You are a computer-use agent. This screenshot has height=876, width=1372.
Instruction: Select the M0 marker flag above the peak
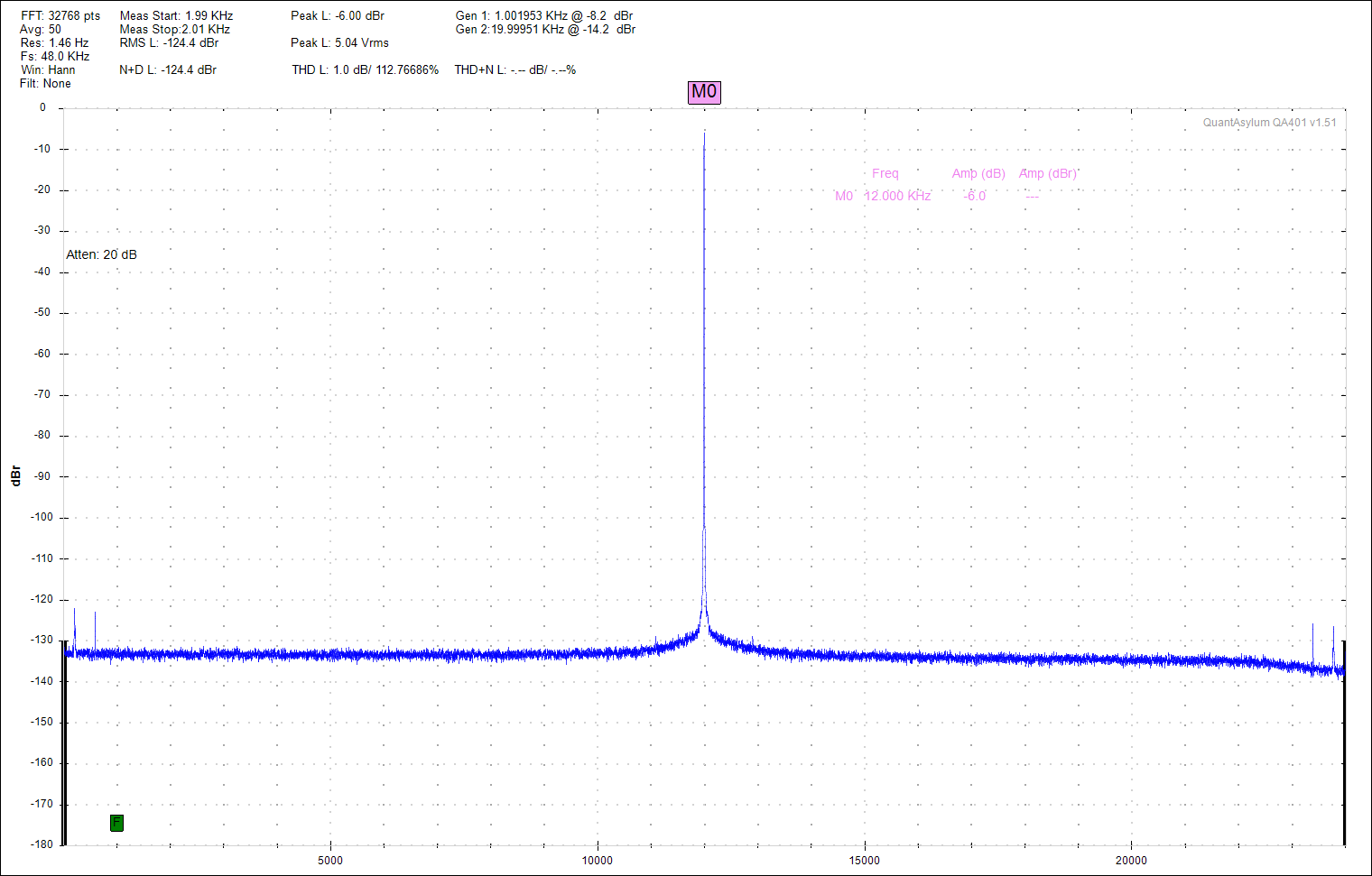704,91
